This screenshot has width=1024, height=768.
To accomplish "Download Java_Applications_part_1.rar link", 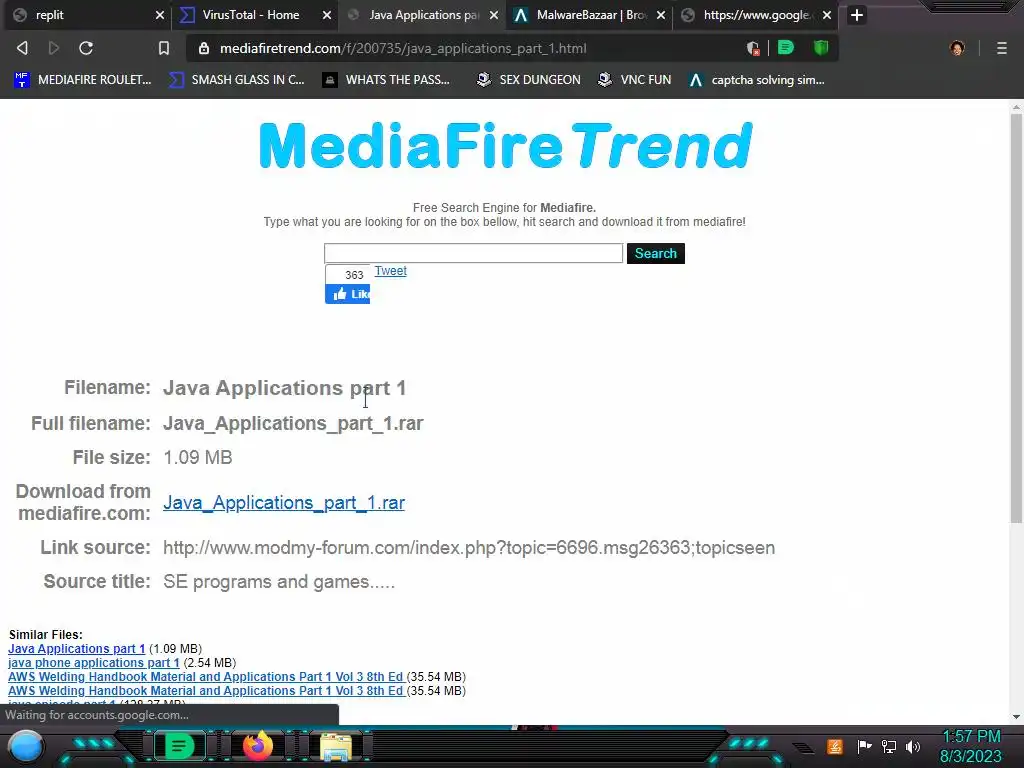I will (284, 503).
